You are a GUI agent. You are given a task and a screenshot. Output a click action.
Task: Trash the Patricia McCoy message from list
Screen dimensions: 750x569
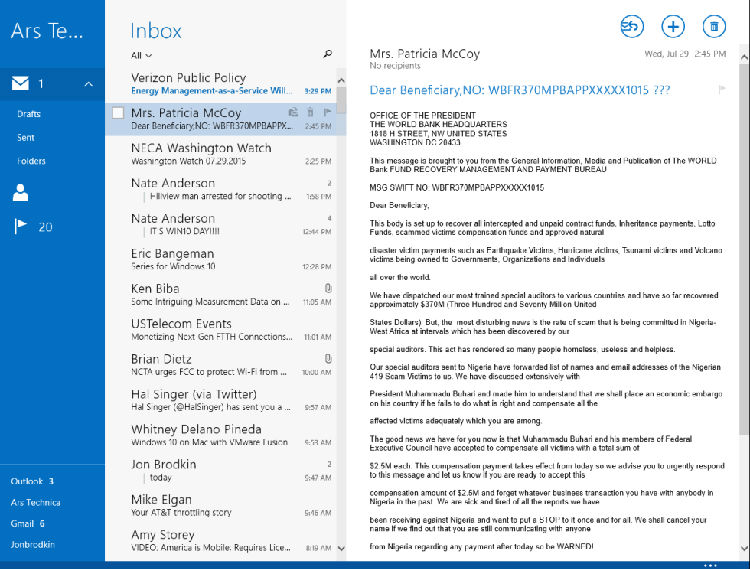pyautogui.click(x=311, y=113)
